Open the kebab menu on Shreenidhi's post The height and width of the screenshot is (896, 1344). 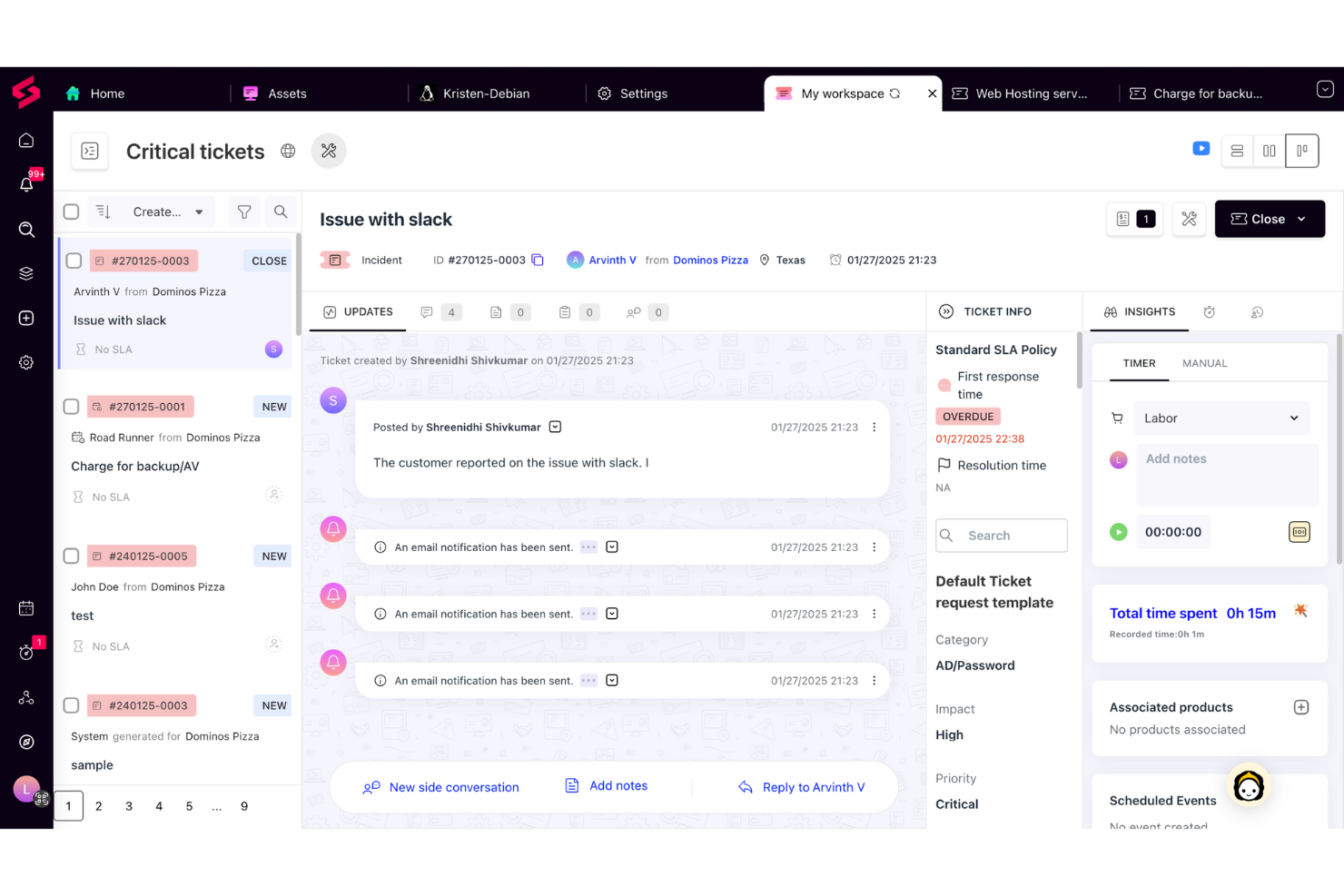[874, 427]
